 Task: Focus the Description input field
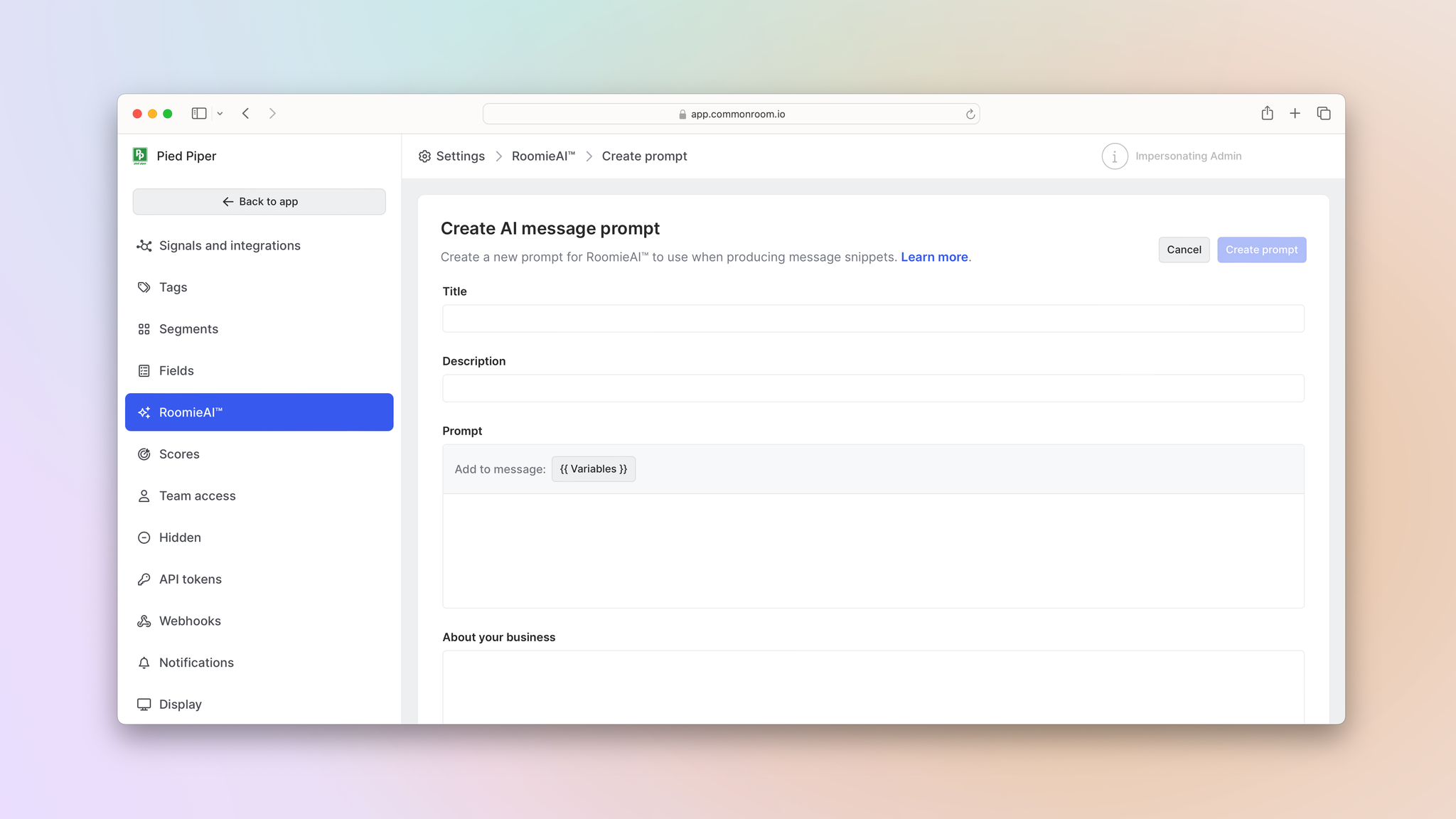(x=873, y=388)
